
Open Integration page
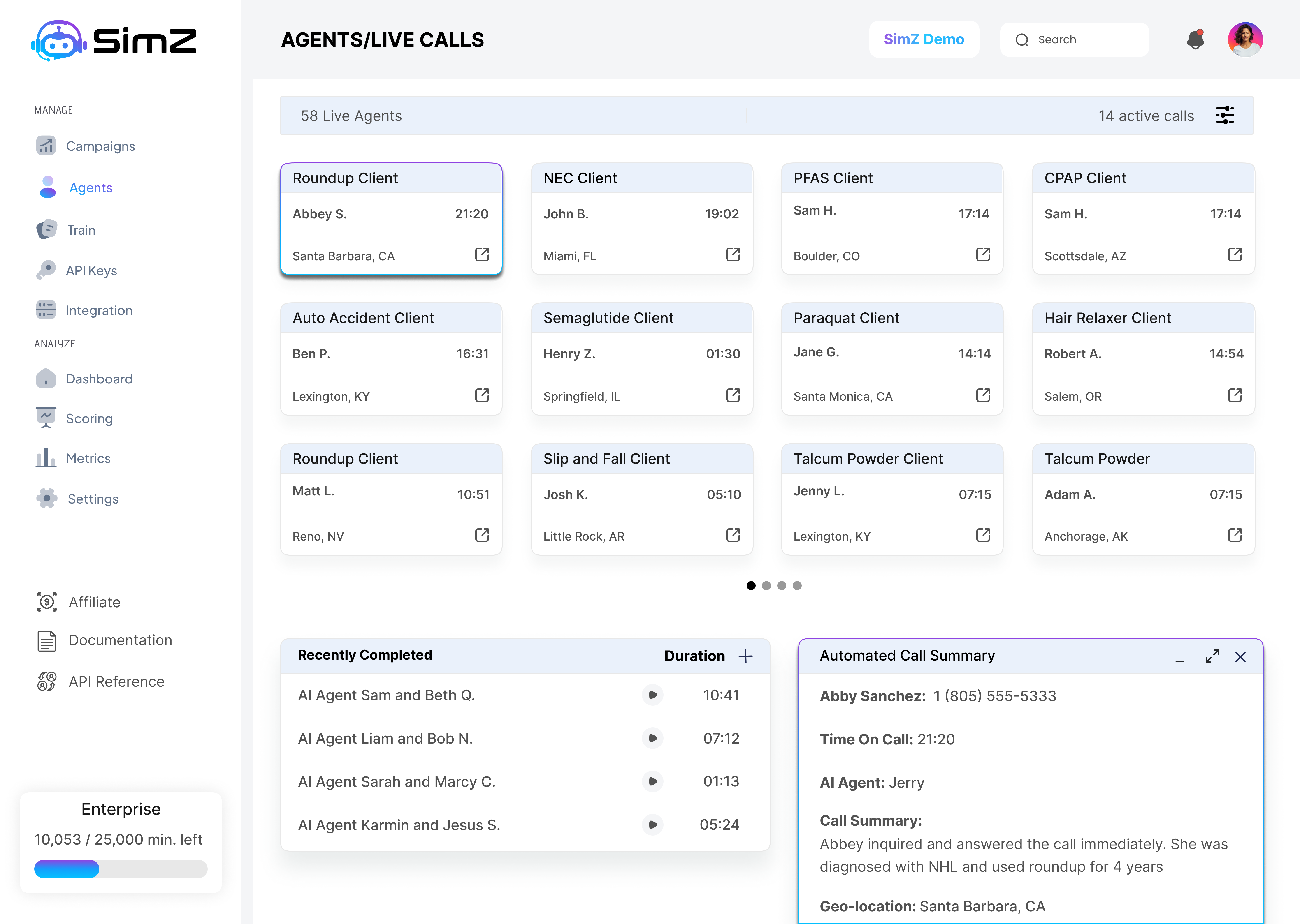click(x=84, y=310)
